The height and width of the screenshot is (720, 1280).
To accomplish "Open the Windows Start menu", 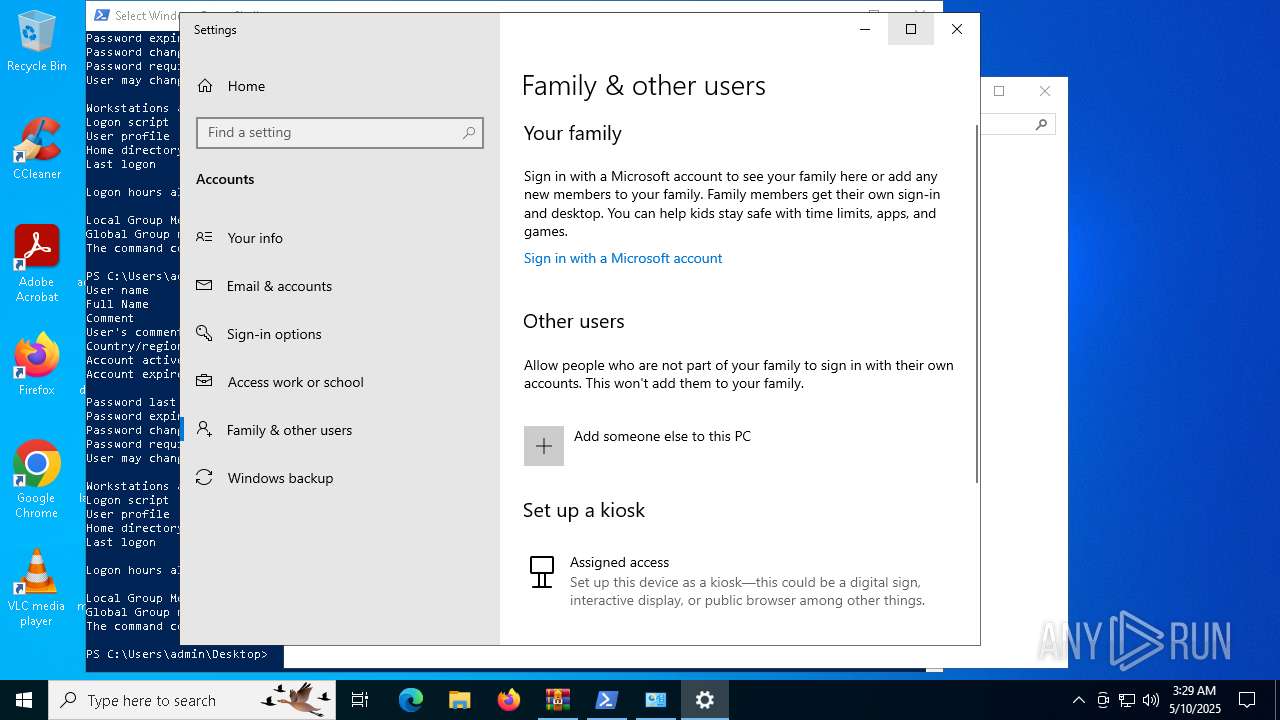I will click(24, 700).
